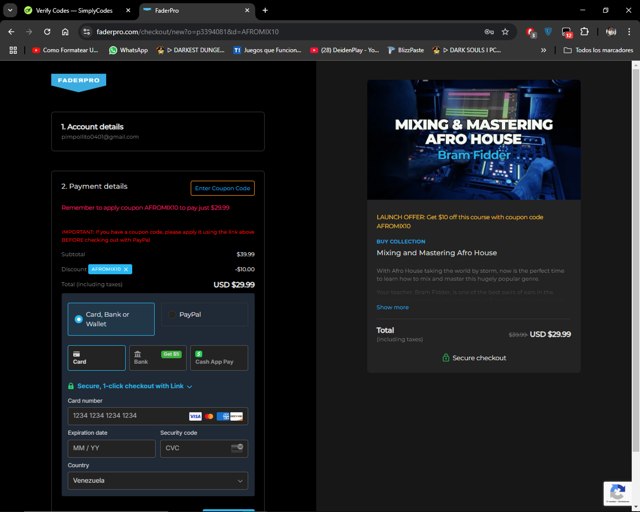The height and width of the screenshot is (512, 640).
Task: Open DeidenPlay YouTube bookmark
Action: (x=345, y=50)
